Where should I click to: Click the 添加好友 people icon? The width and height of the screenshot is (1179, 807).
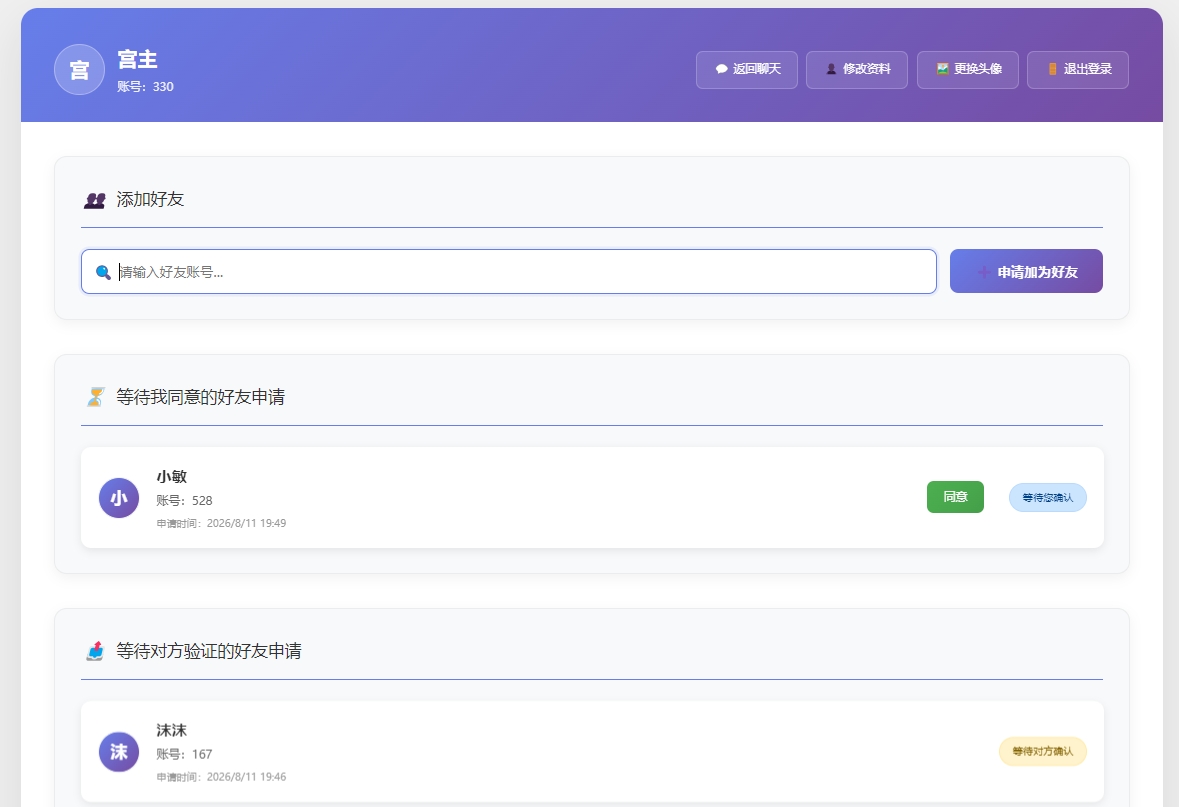point(95,200)
